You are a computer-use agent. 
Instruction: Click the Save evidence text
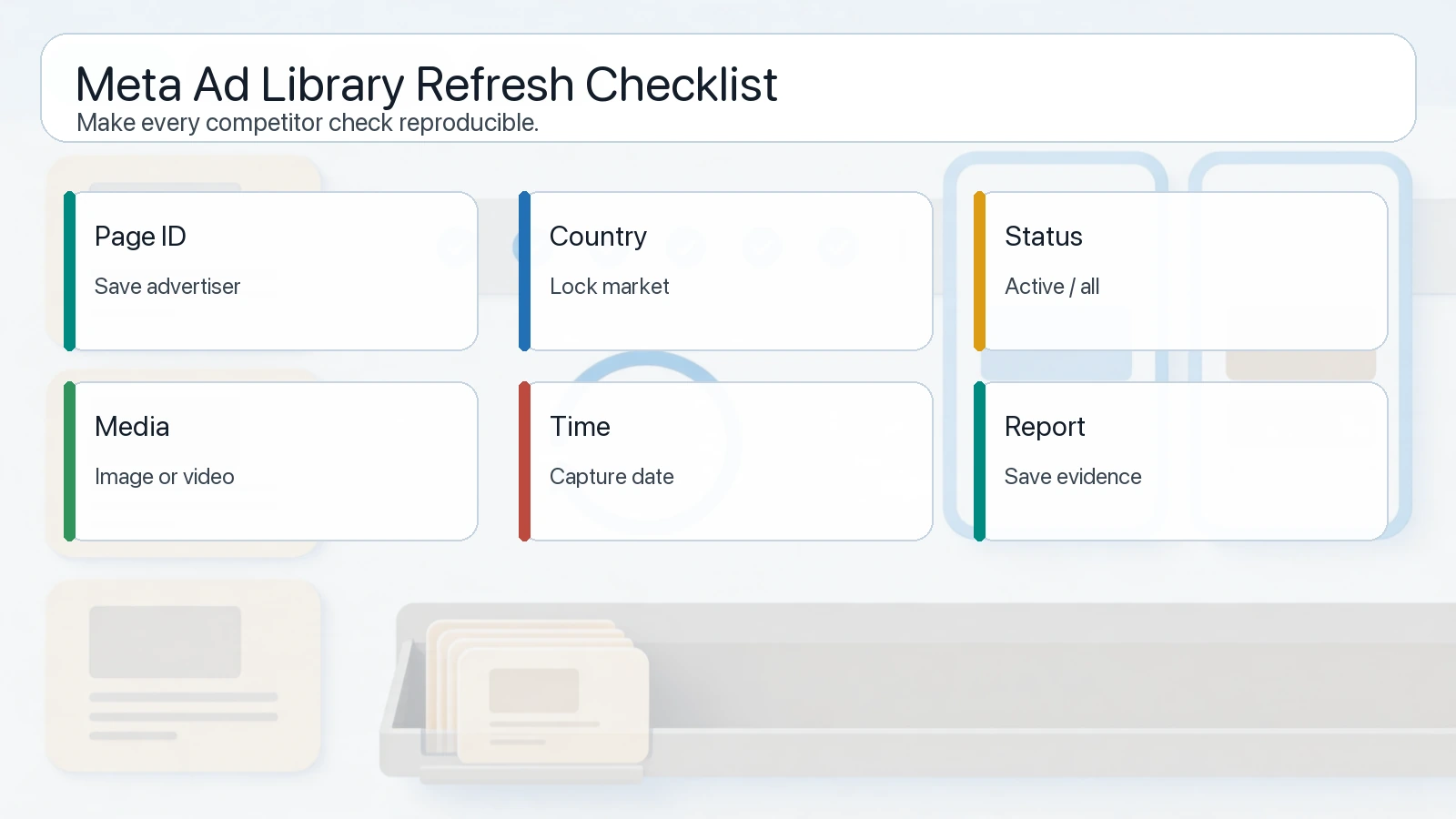coord(1073,477)
